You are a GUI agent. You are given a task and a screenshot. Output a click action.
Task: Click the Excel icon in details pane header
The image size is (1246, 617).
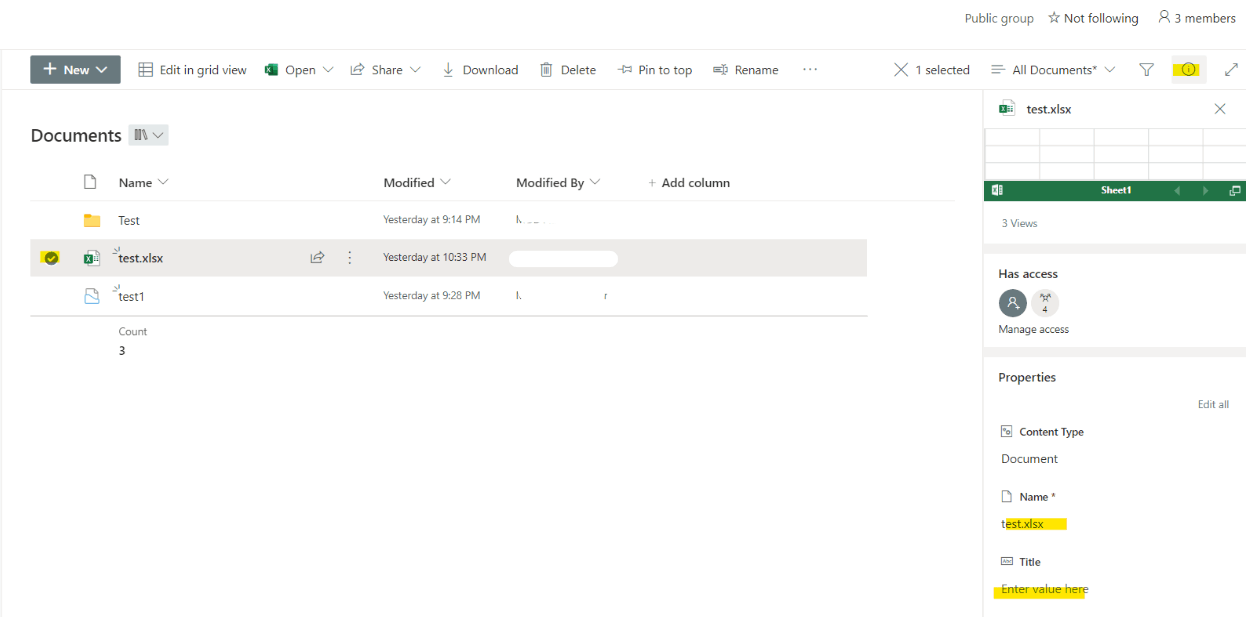[1007, 108]
